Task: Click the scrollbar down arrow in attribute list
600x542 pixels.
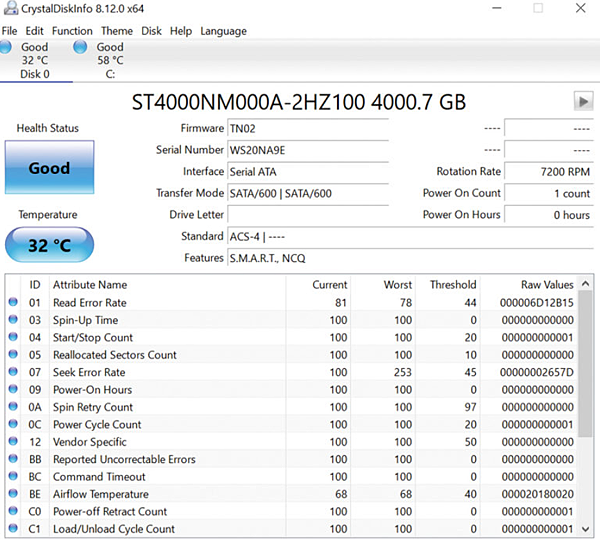Action: click(585, 529)
